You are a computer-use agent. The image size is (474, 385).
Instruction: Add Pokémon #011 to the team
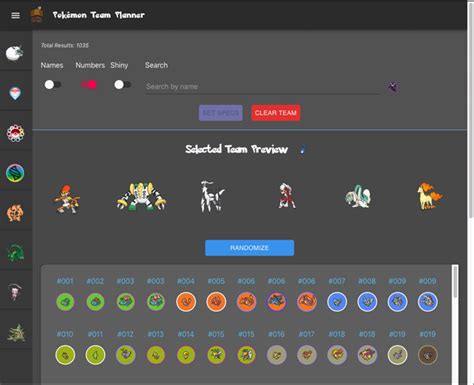pyautogui.click(x=95, y=355)
